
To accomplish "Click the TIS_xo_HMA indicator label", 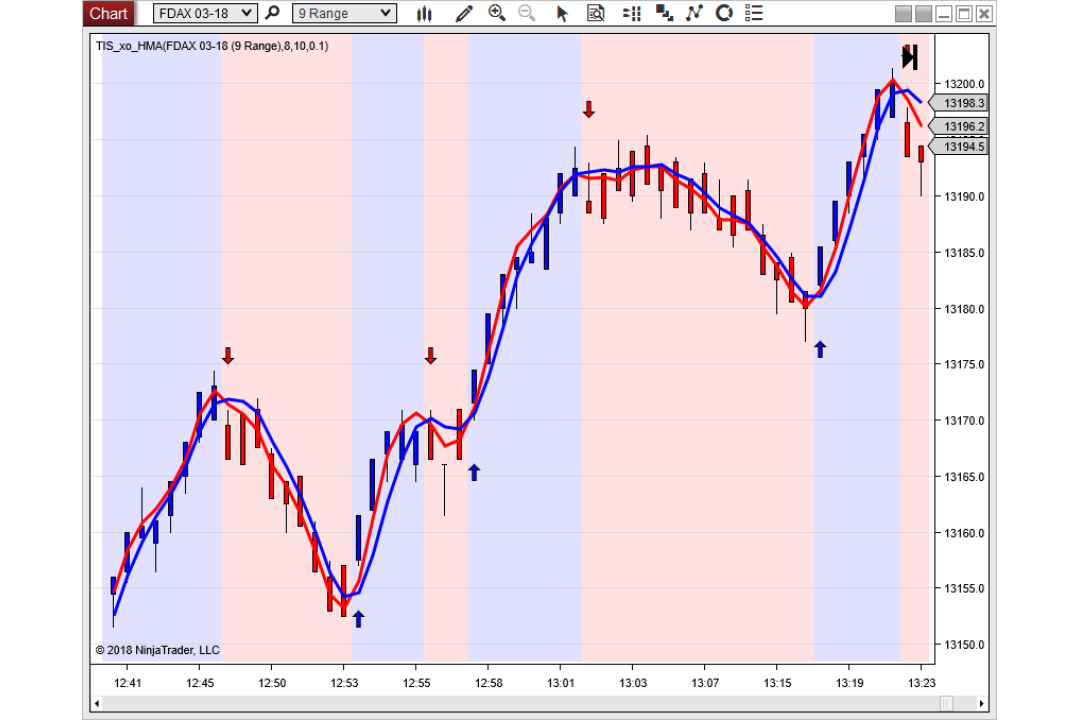I will [x=212, y=46].
